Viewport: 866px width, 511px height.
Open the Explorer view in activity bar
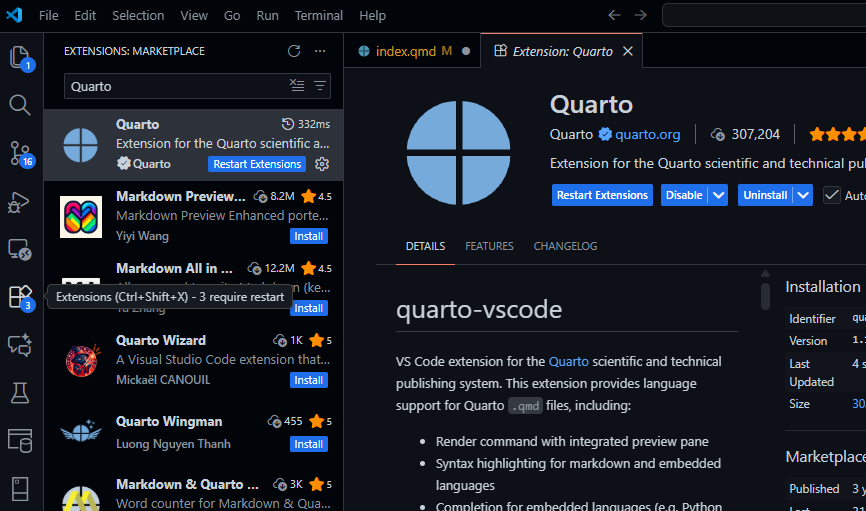[x=20, y=57]
